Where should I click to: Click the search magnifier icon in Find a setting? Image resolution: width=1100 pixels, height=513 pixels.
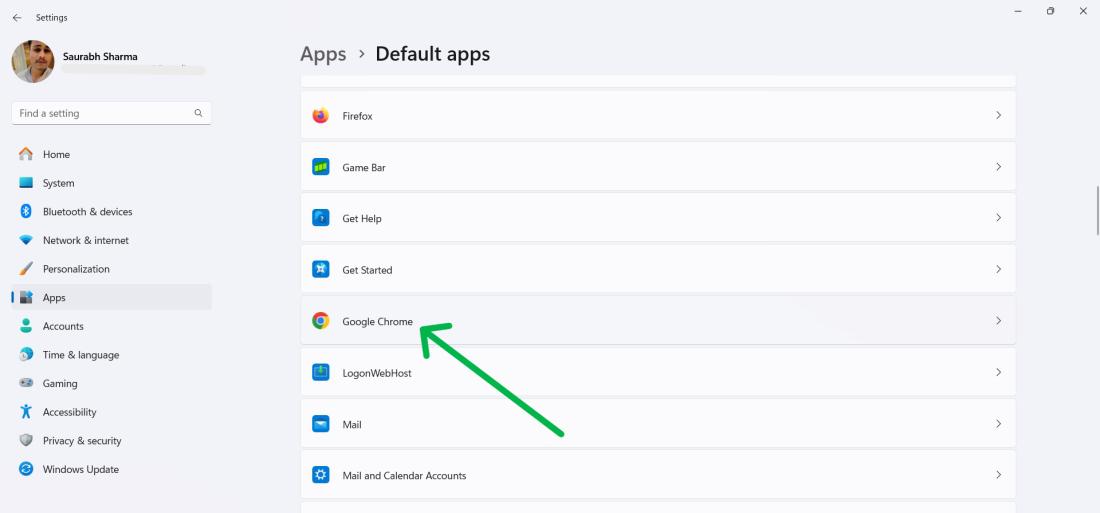click(199, 113)
